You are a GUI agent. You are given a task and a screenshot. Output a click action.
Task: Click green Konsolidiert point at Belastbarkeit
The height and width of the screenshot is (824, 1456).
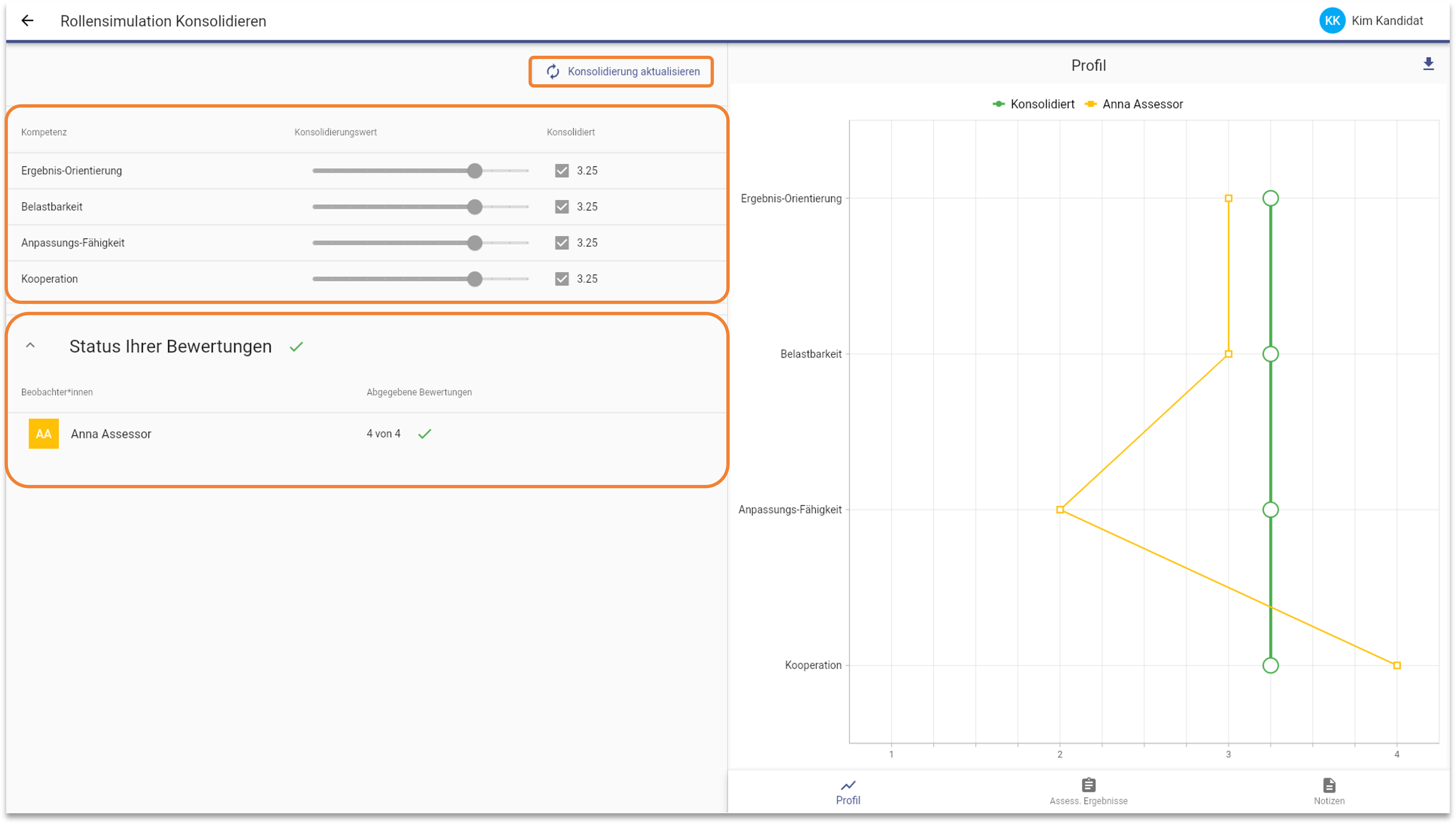click(1270, 354)
